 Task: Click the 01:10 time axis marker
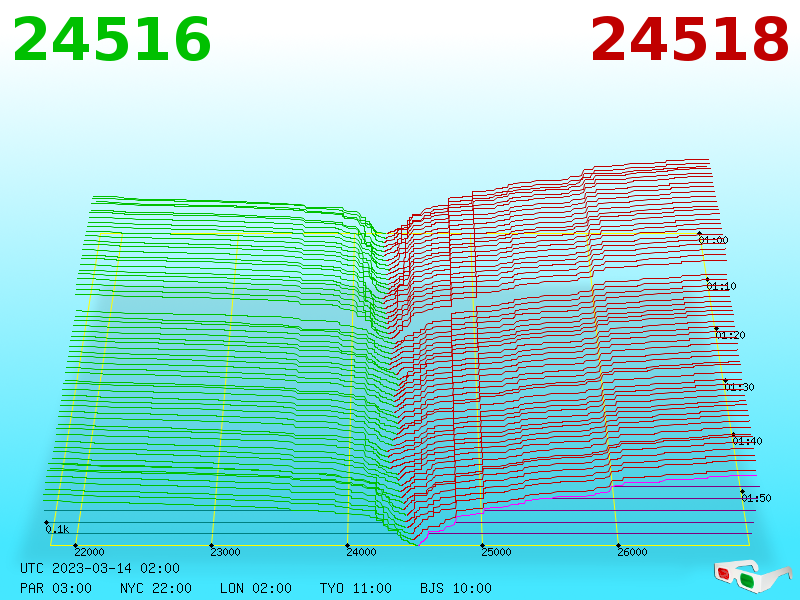click(x=721, y=286)
